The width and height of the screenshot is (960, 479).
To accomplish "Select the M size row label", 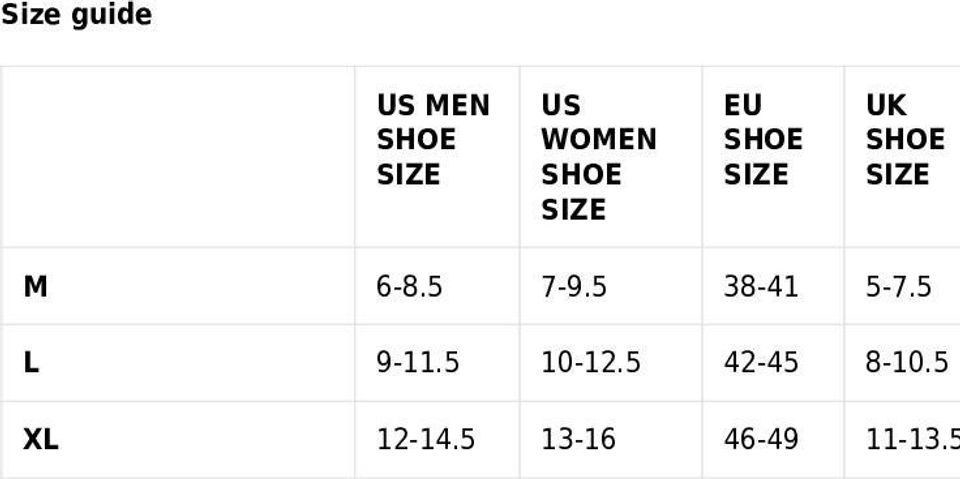I will 35,287.
